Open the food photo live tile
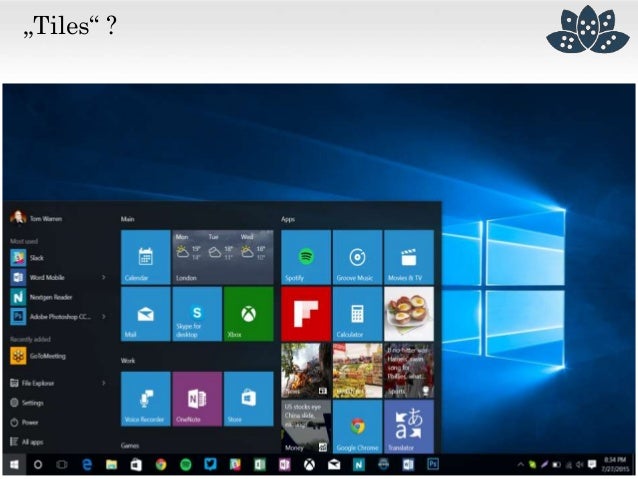Screen dimensions: 638x479 [409, 314]
